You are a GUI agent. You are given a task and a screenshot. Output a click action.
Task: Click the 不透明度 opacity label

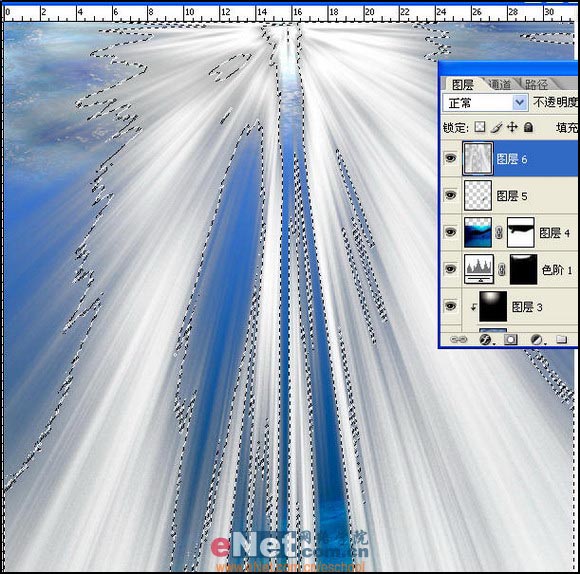click(555, 102)
